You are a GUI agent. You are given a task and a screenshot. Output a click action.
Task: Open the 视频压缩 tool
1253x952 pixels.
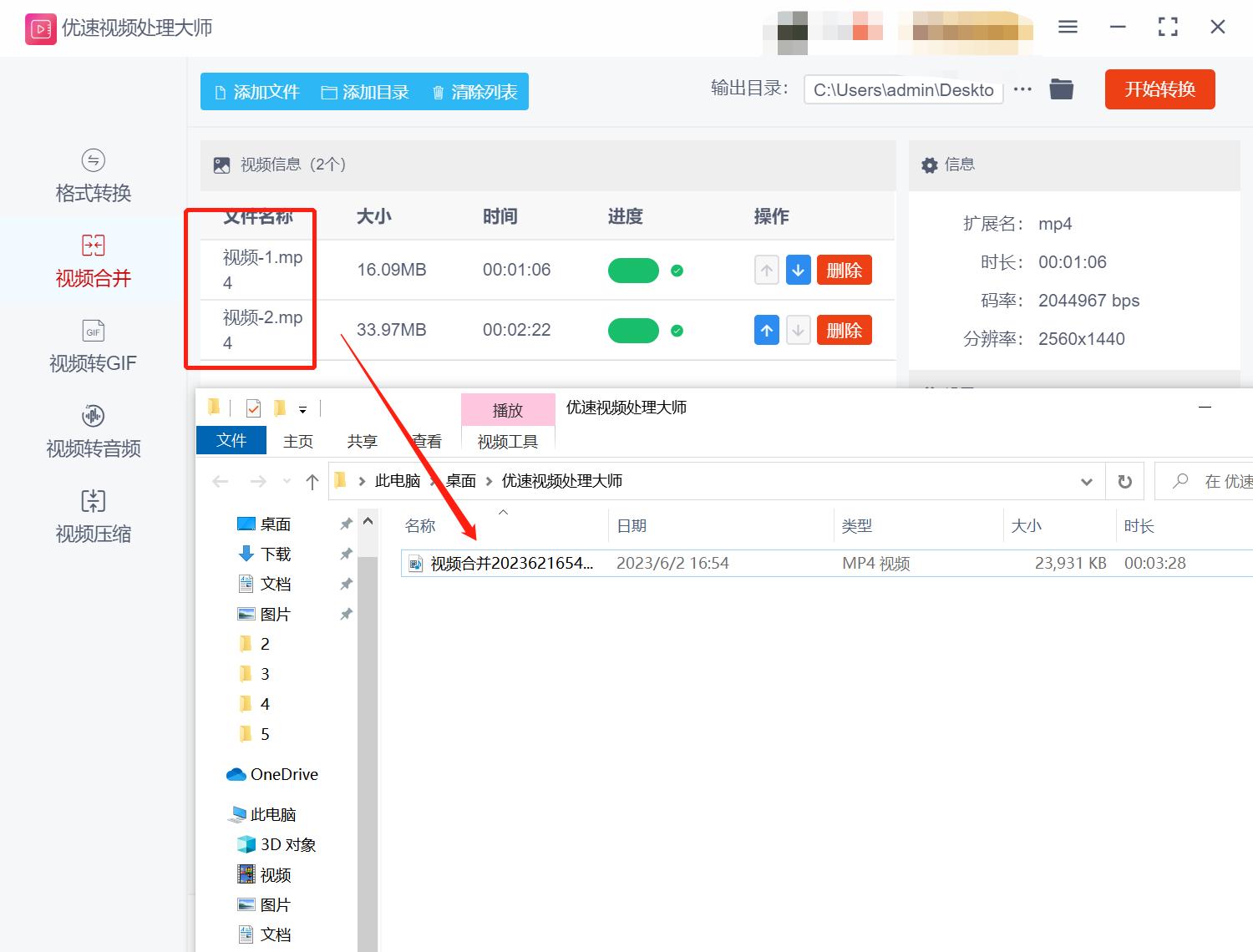(x=92, y=516)
